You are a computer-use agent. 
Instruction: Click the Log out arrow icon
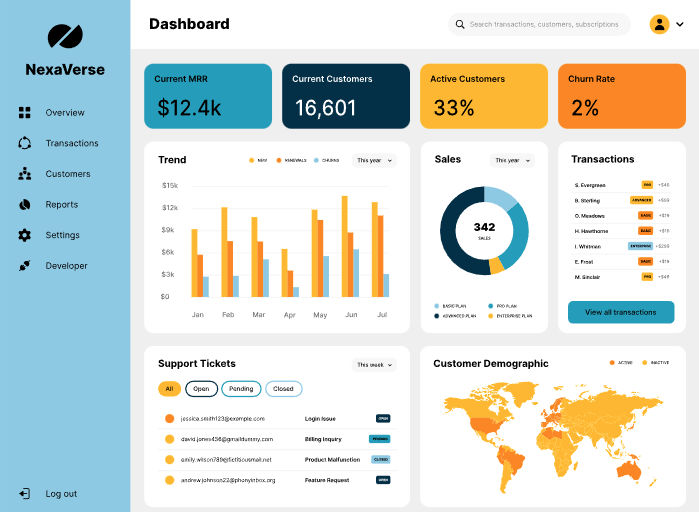[x=25, y=493]
